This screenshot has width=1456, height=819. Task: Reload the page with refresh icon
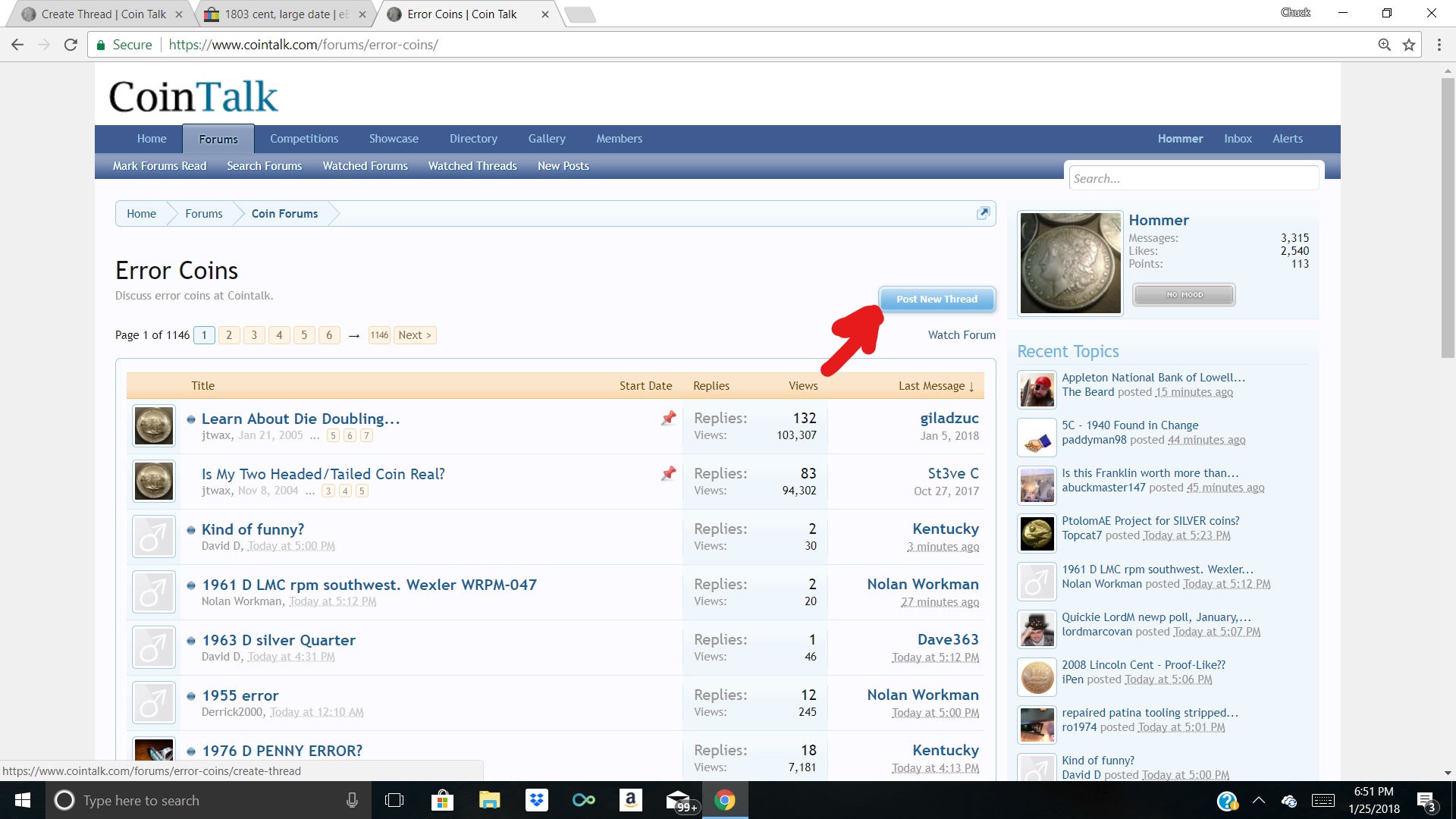point(71,45)
